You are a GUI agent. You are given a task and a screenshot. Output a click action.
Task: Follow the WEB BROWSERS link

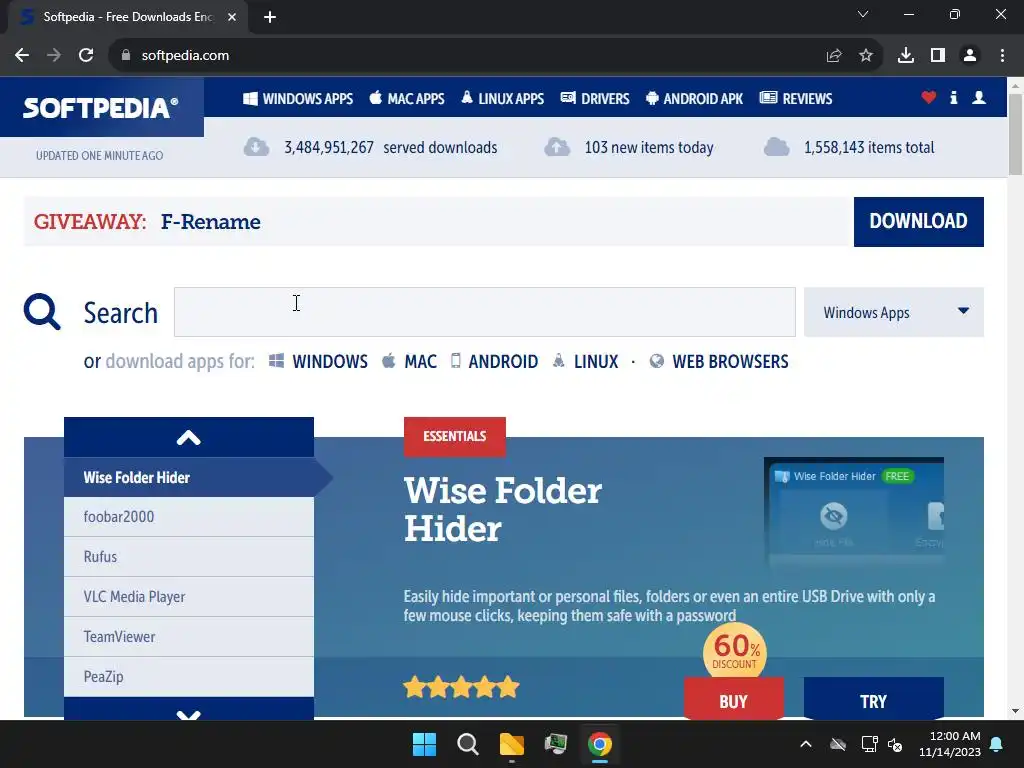(x=719, y=361)
